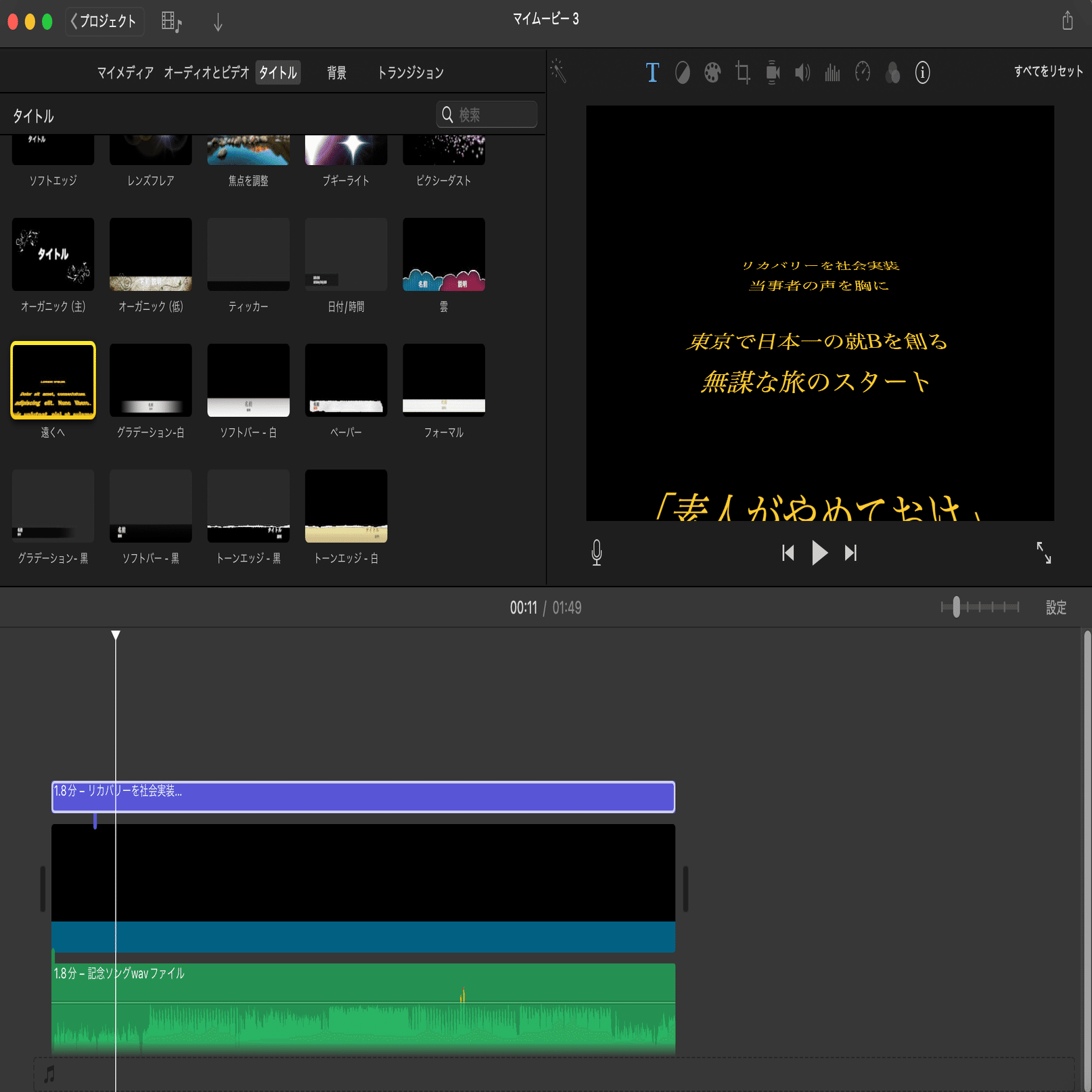Select the ソフトエッジ title thumbnail
1092x1092 pixels.
(53, 150)
